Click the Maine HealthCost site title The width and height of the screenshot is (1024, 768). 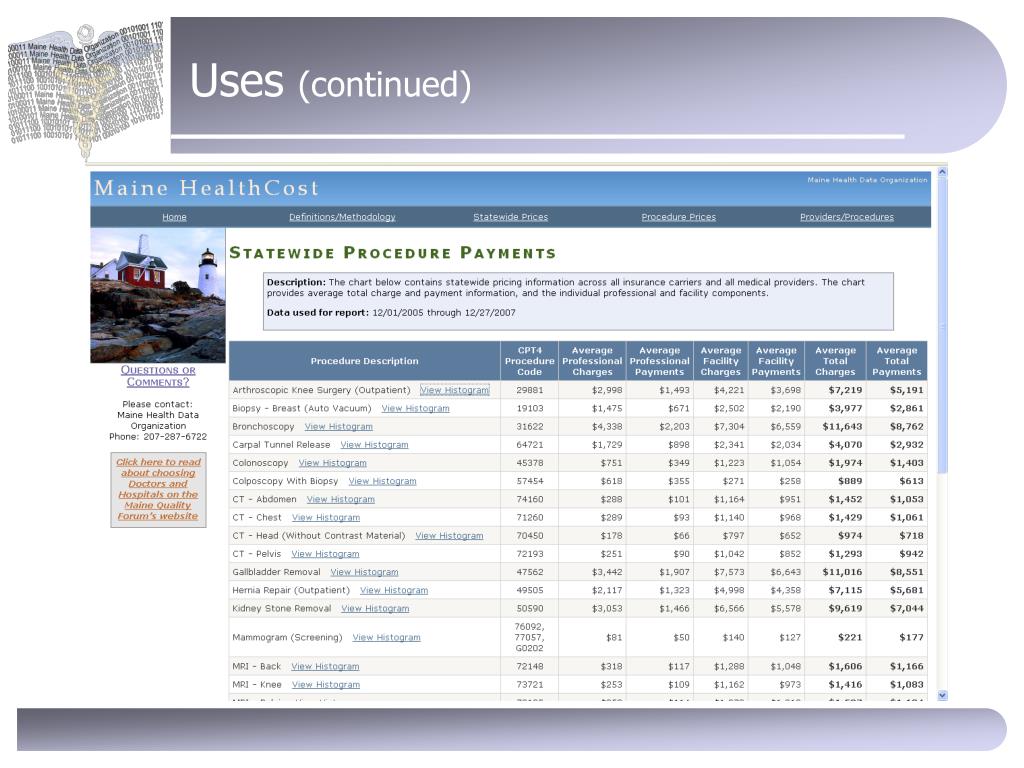tap(206, 188)
